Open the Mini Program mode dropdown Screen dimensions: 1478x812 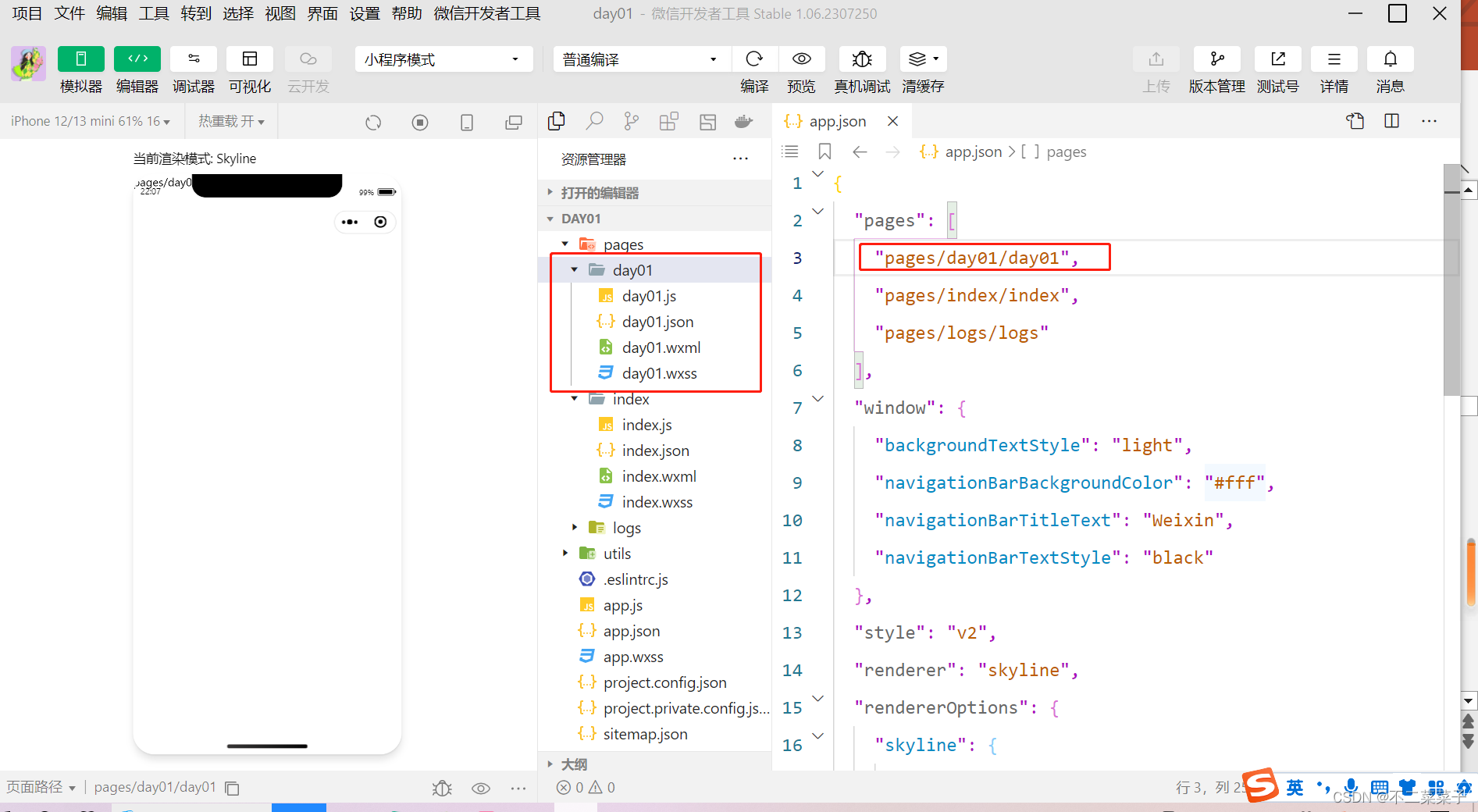[443, 59]
